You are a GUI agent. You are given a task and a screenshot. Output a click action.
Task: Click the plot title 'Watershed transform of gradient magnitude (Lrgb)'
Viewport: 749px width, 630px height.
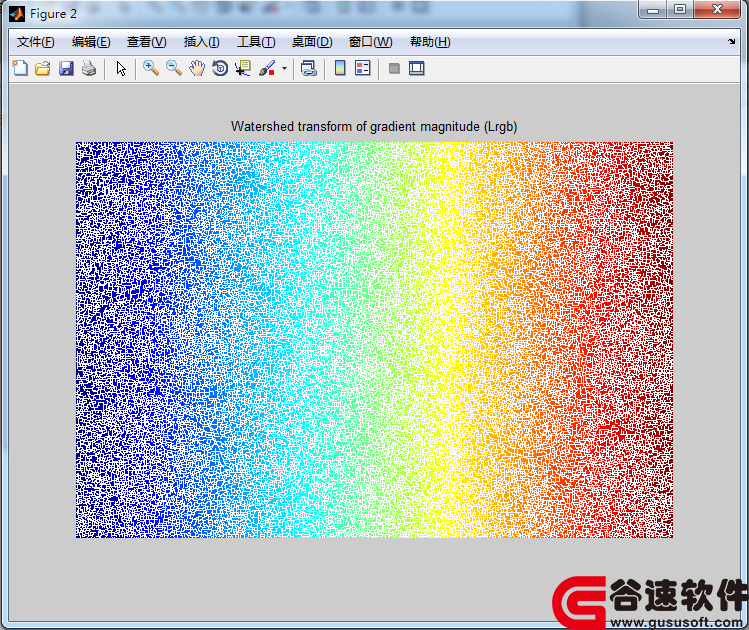click(x=374, y=127)
